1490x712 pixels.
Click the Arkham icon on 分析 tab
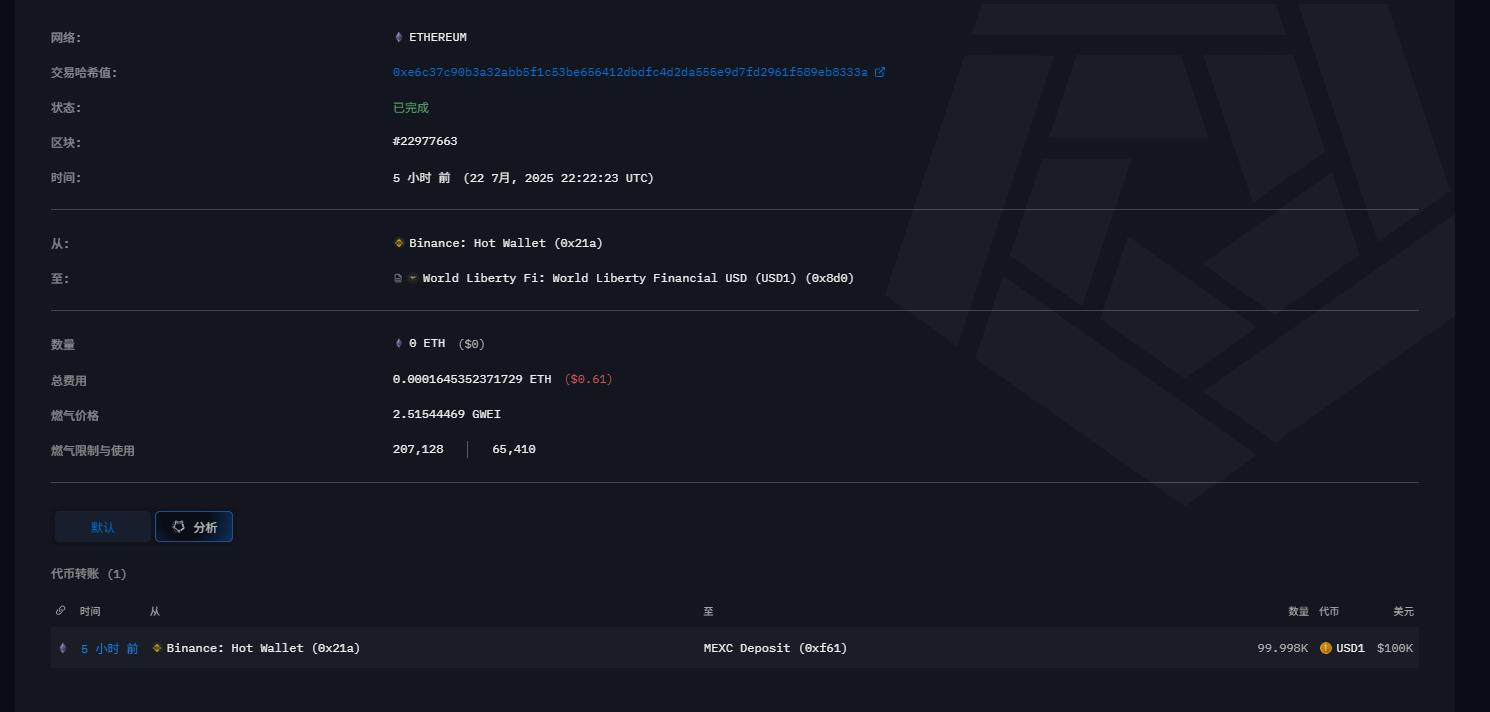[x=179, y=526]
